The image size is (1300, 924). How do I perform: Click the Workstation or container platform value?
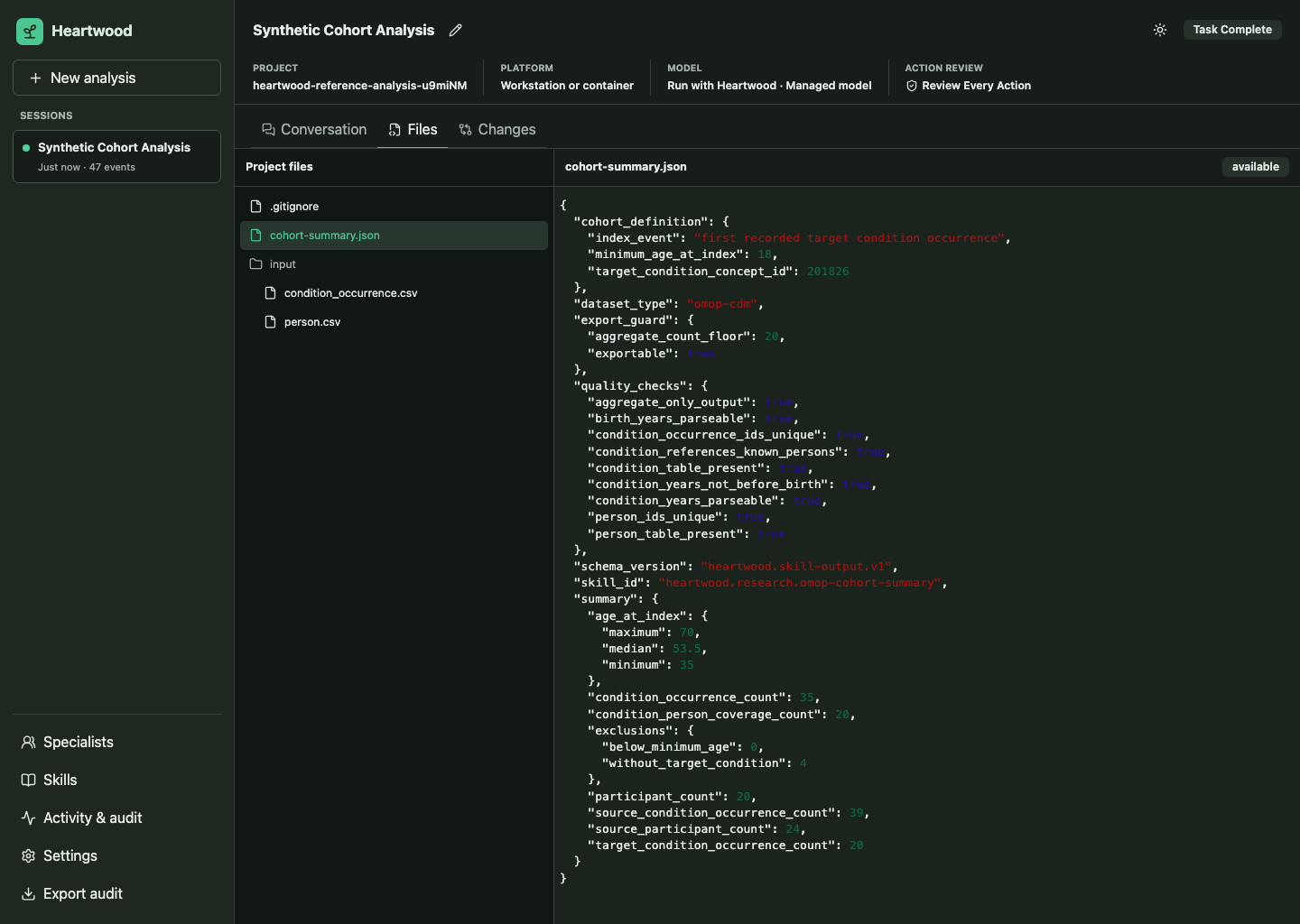coord(567,86)
